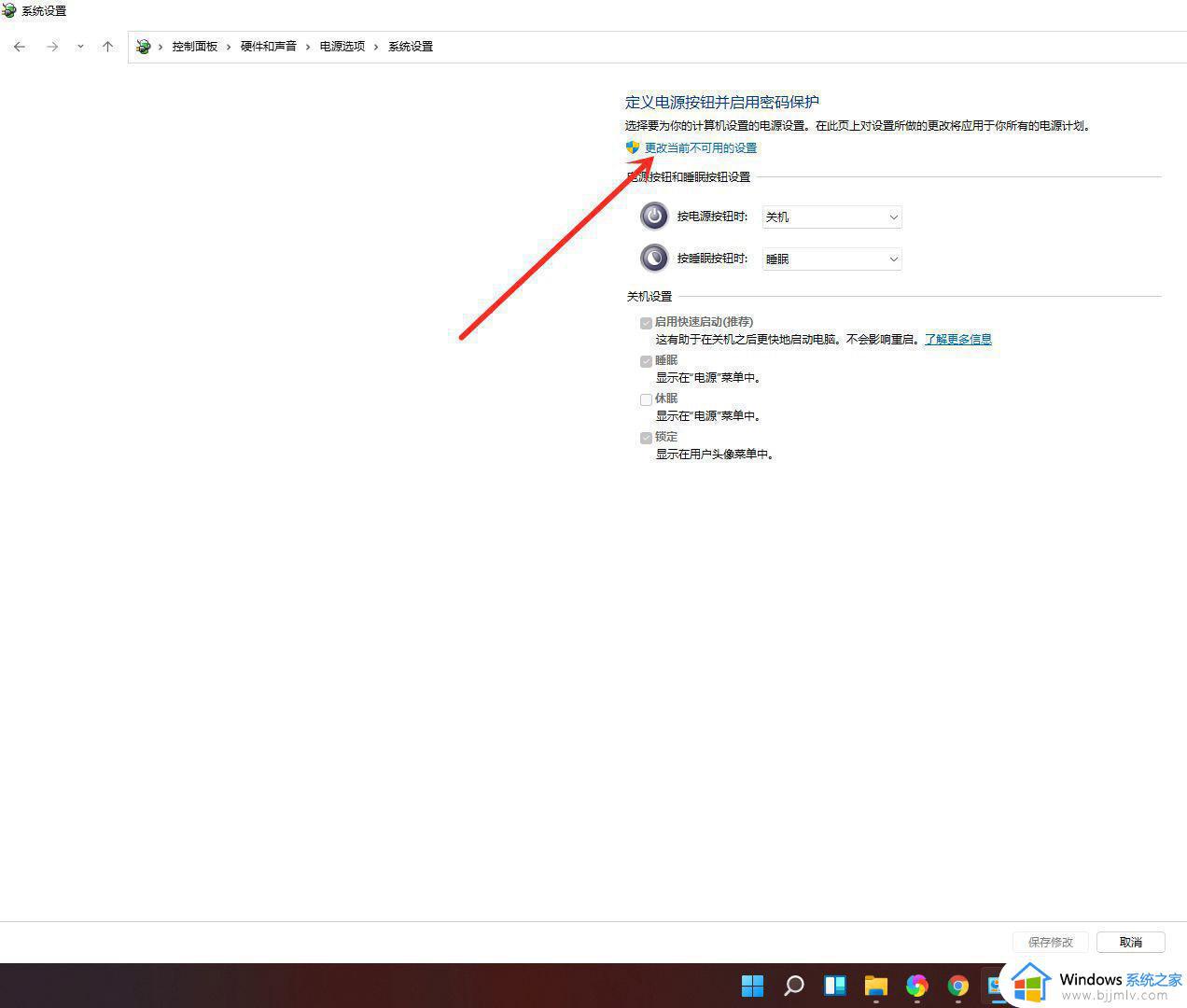Open 电源选项 breadcrumb
The width and height of the screenshot is (1187, 1008).
(x=342, y=47)
